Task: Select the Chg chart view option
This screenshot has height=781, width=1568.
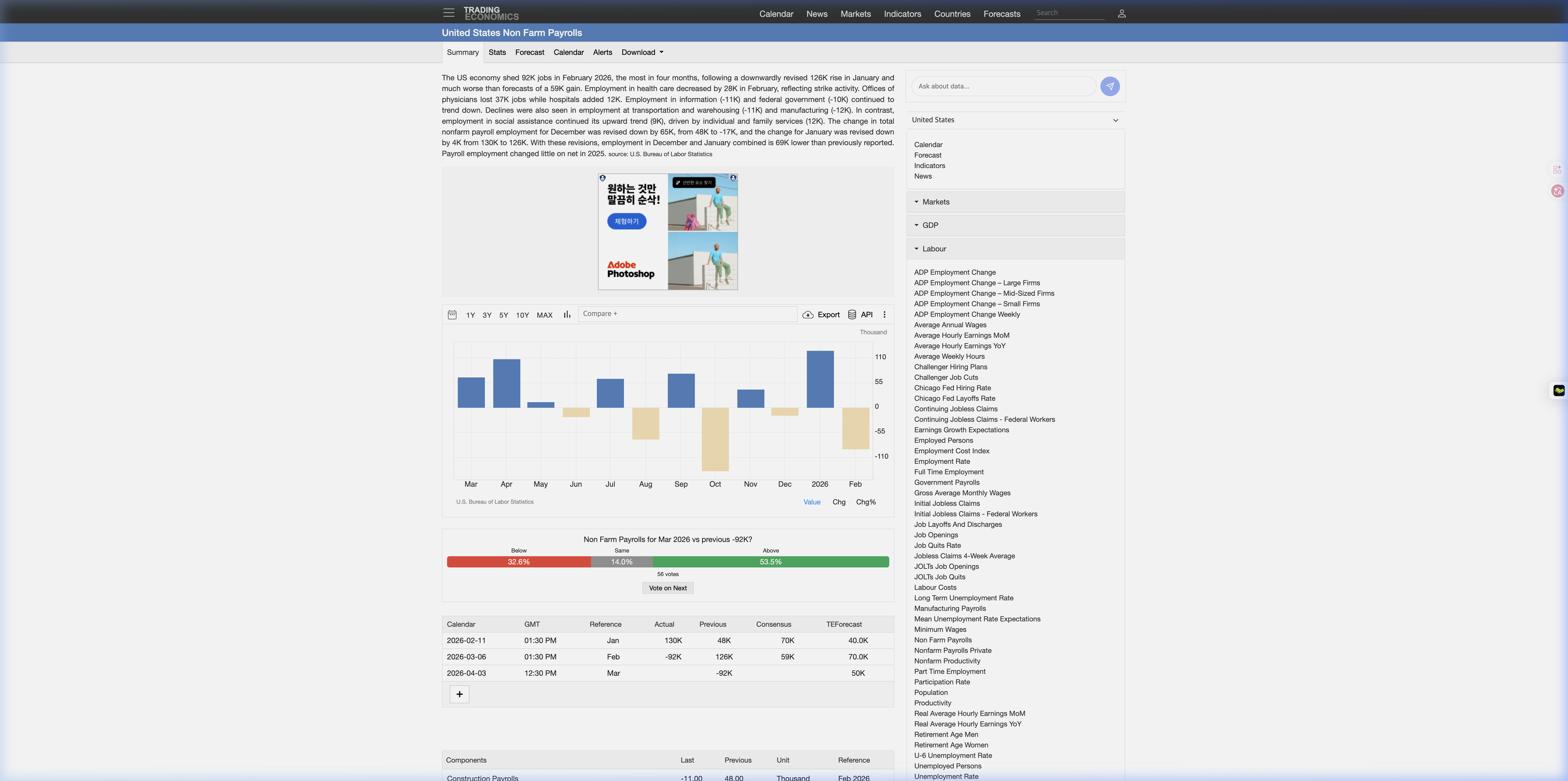Action: point(839,502)
